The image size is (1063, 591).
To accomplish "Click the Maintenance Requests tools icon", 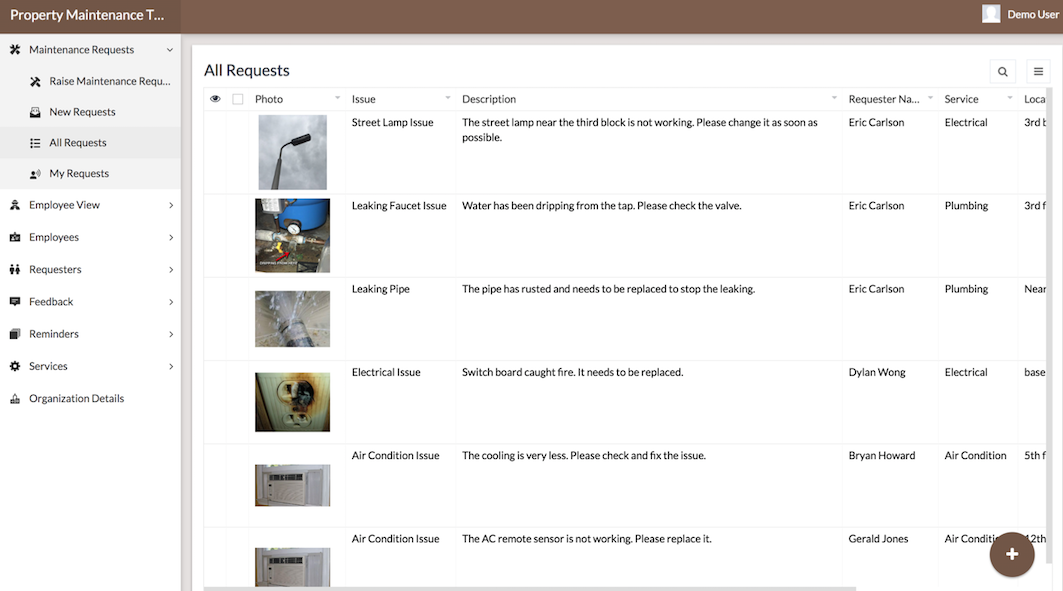I will 15,49.
